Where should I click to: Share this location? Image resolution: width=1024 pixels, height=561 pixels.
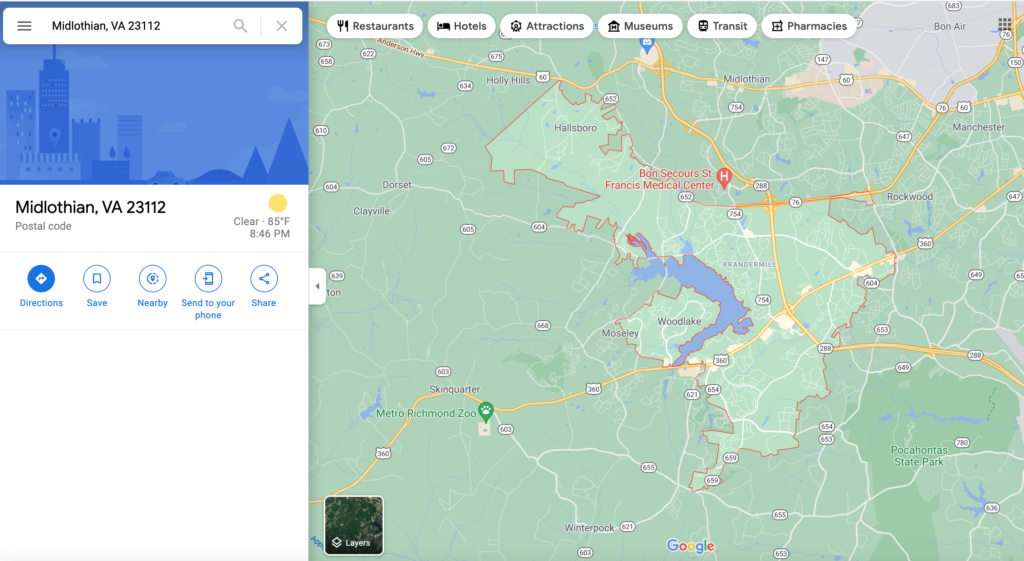264,286
